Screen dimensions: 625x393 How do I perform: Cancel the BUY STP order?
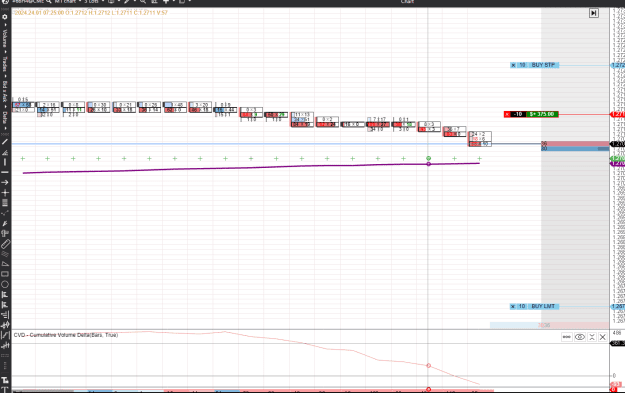tap(513, 65)
